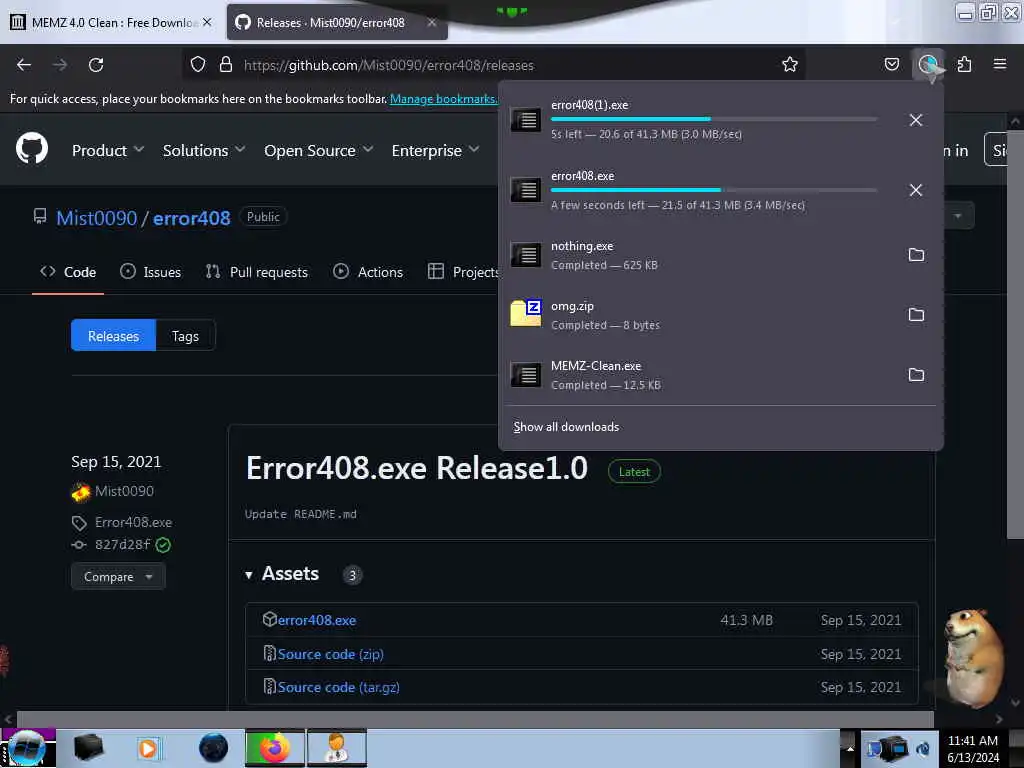
Task: Click the Windows Start orb
Action: [27, 748]
